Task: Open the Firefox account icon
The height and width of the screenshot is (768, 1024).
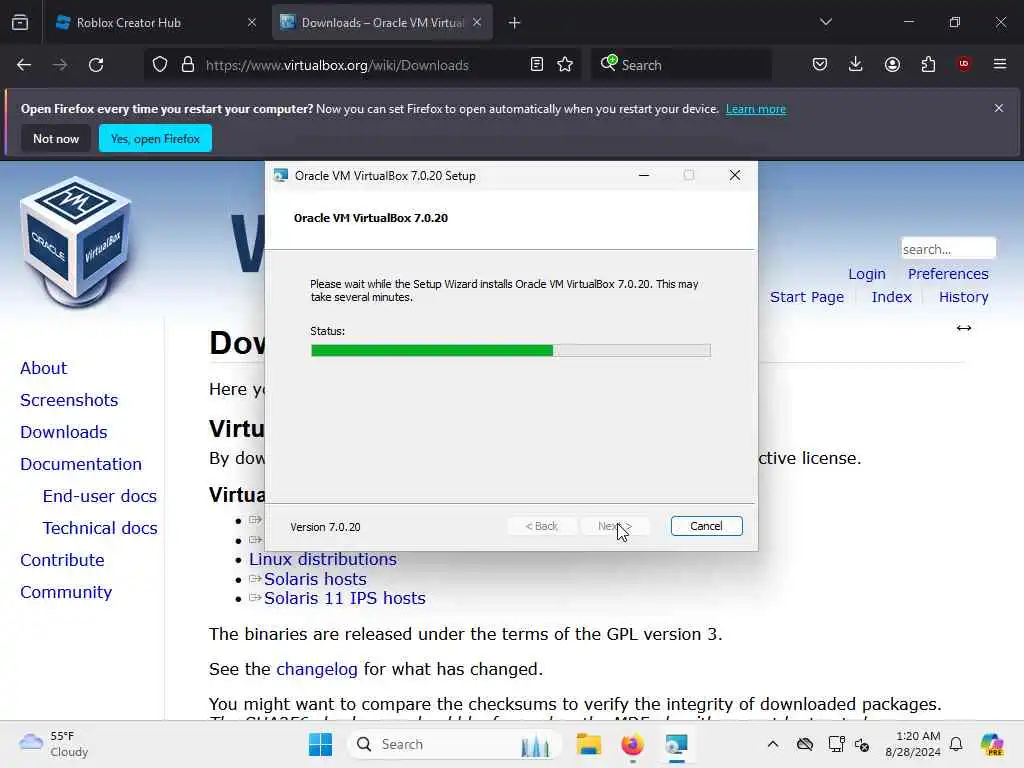Action: click(x=892, y=65)
